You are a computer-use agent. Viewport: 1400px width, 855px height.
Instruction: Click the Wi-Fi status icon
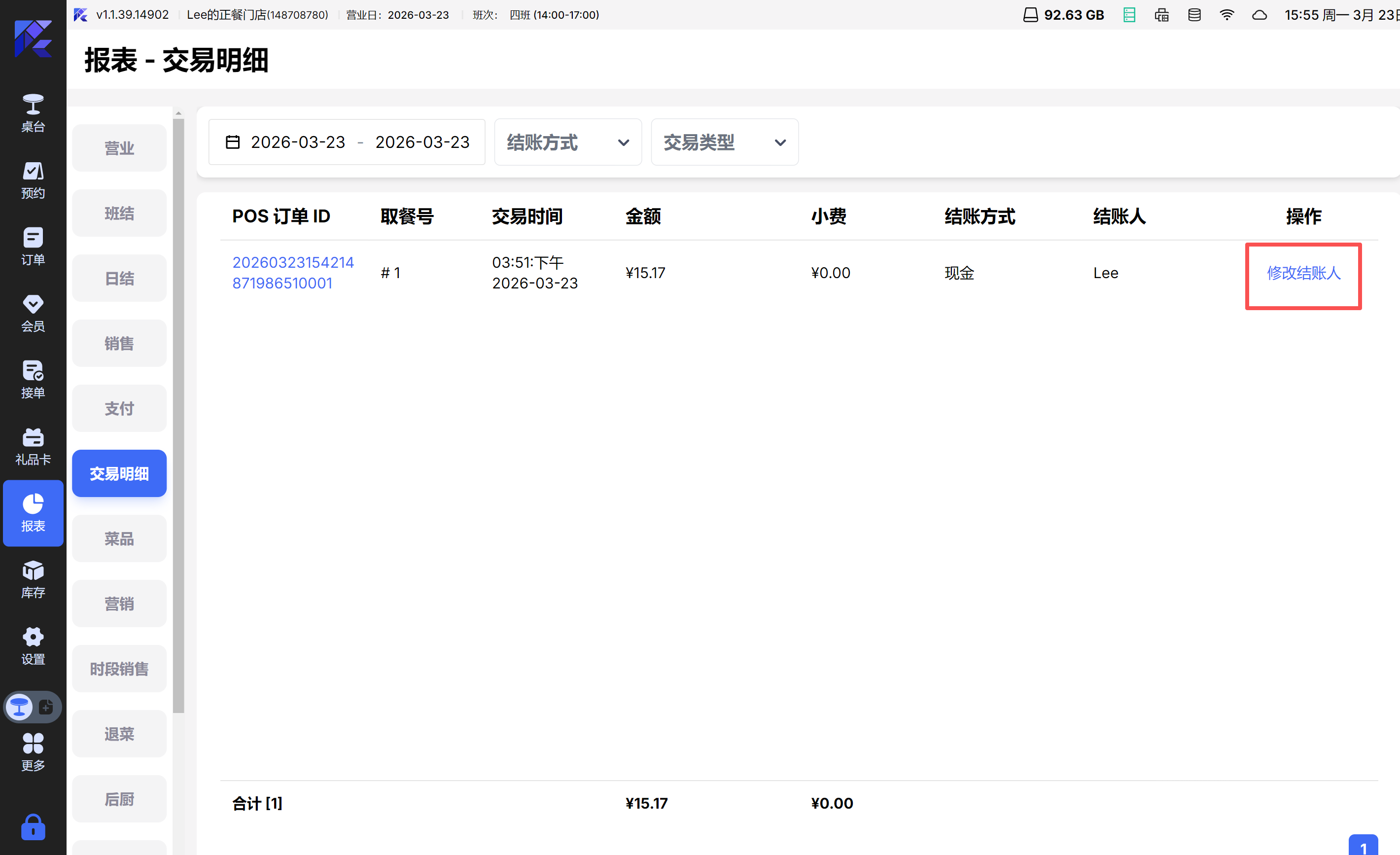[1226, 15]
